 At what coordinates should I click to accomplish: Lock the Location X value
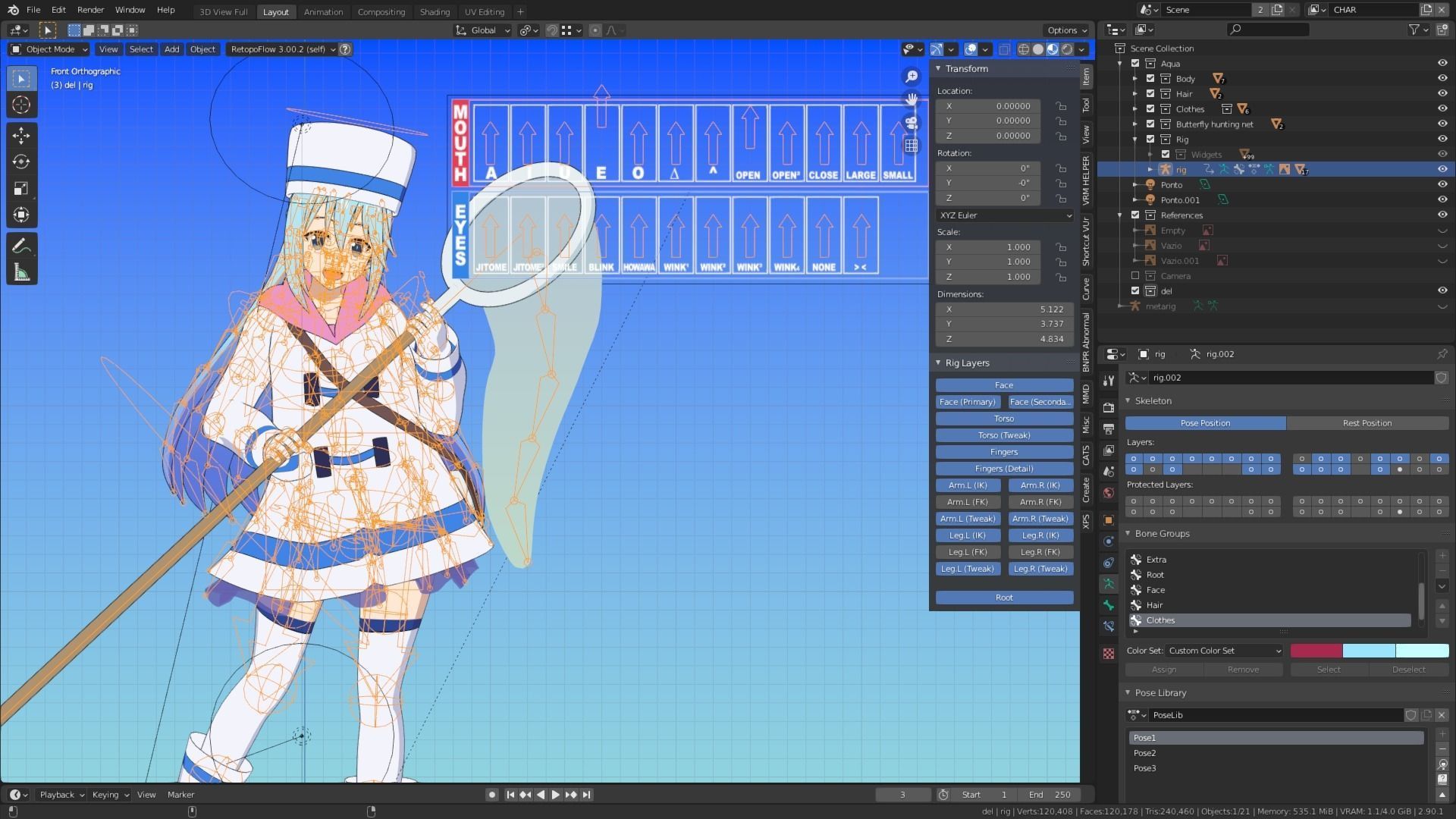point(1061,106)
